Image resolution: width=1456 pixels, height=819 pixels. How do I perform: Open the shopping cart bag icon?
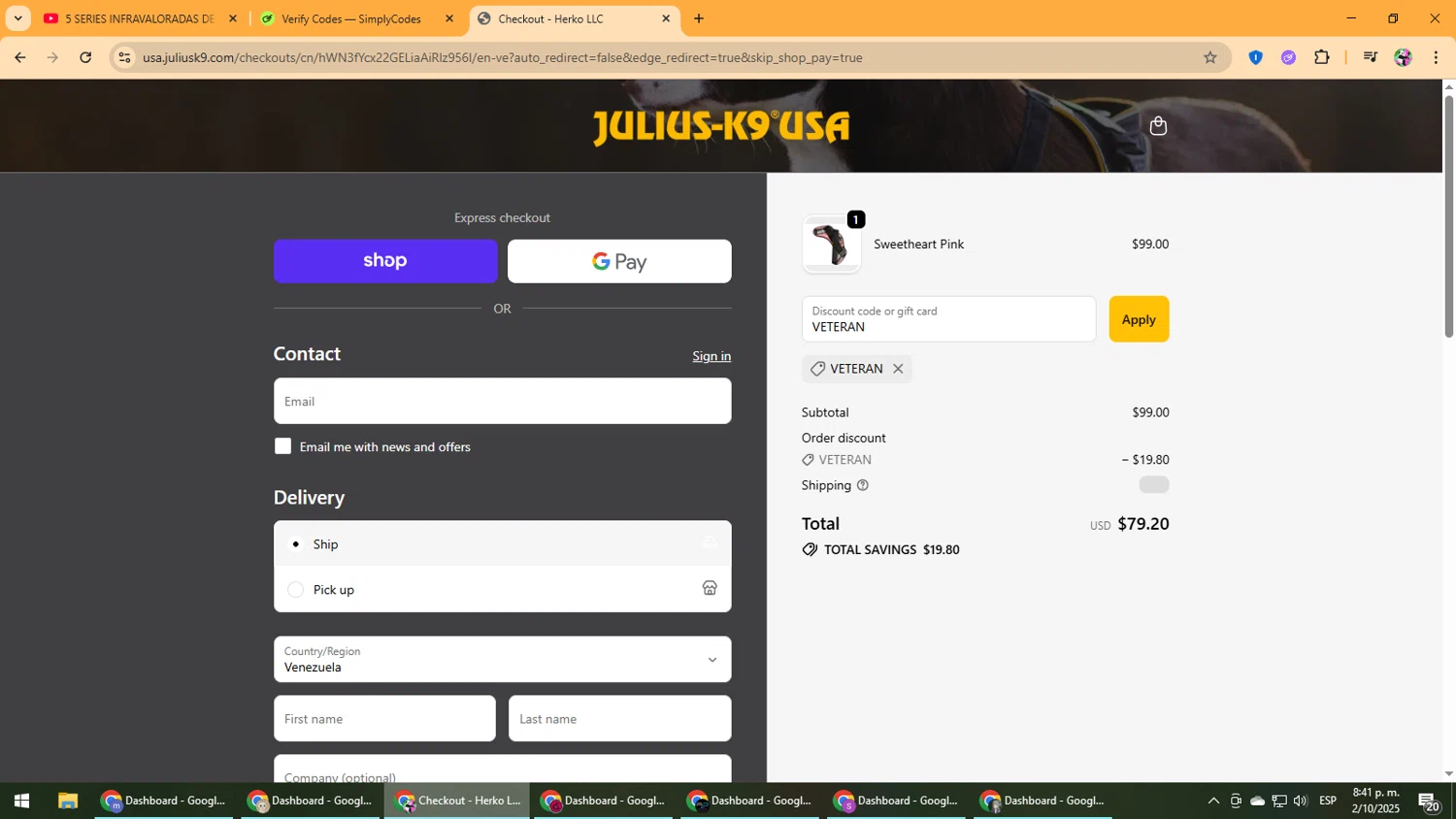pyautogui.click(x=1158, y=126)
